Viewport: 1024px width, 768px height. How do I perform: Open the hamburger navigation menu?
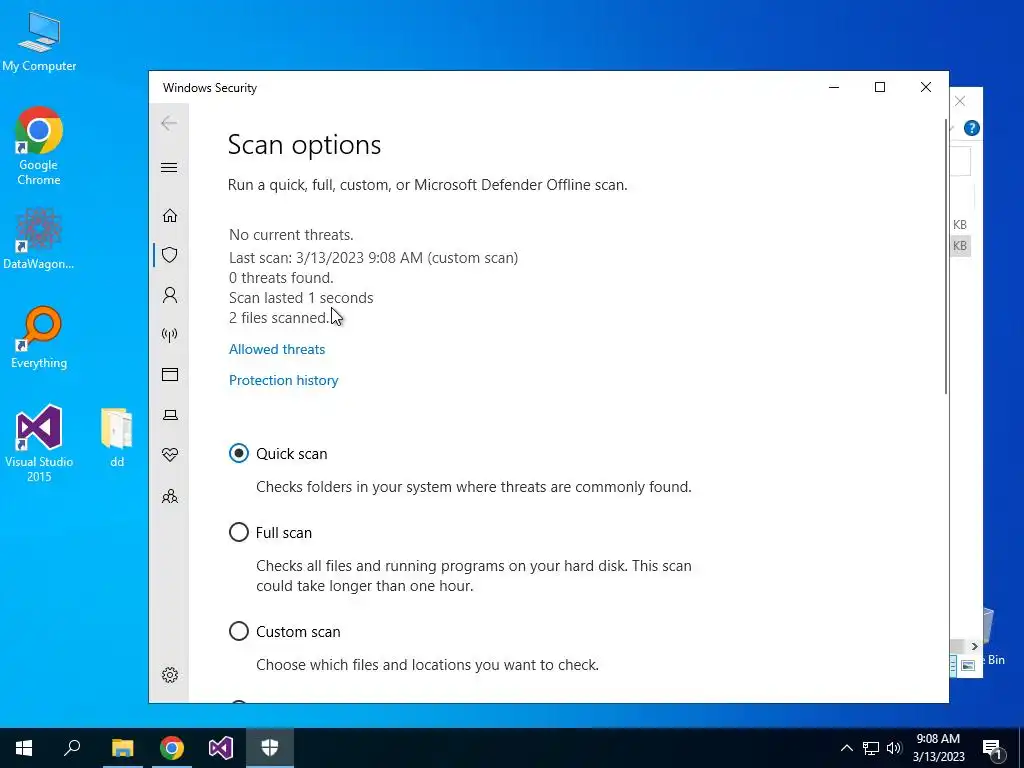click(x=169, y=168)
